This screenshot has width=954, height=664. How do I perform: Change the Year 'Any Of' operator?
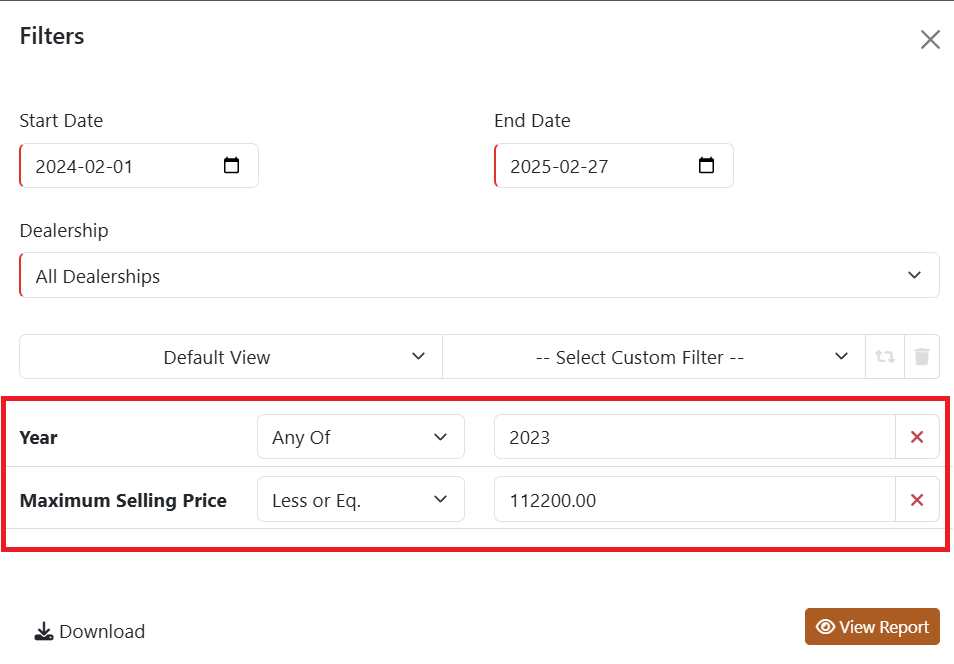pos(360,437)
